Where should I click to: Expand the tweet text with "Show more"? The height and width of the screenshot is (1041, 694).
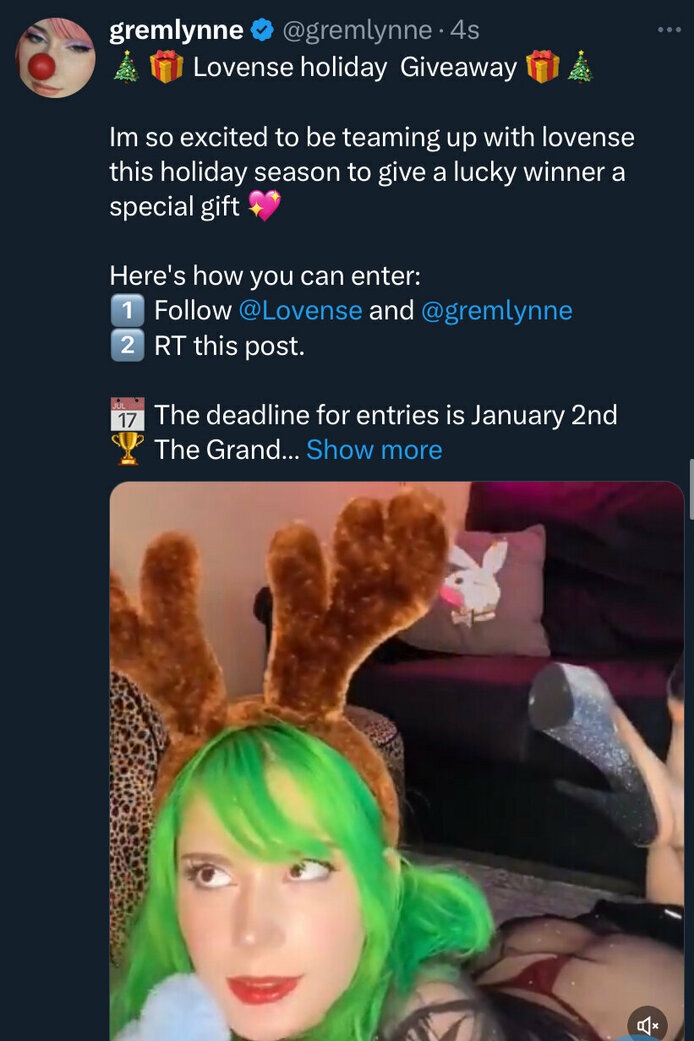pyautogui.click(x=374, y=450)
